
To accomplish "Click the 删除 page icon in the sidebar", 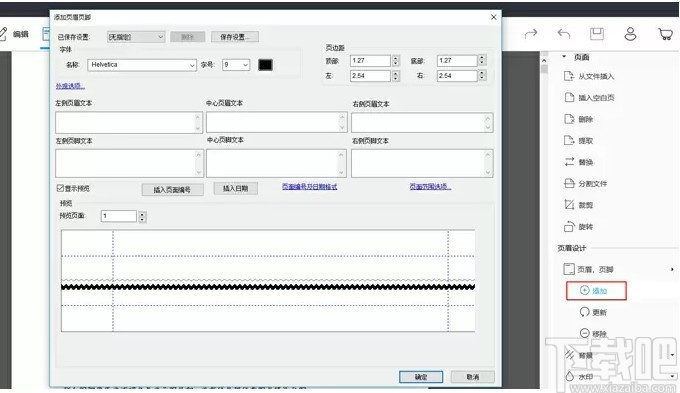I will (569, 119).
